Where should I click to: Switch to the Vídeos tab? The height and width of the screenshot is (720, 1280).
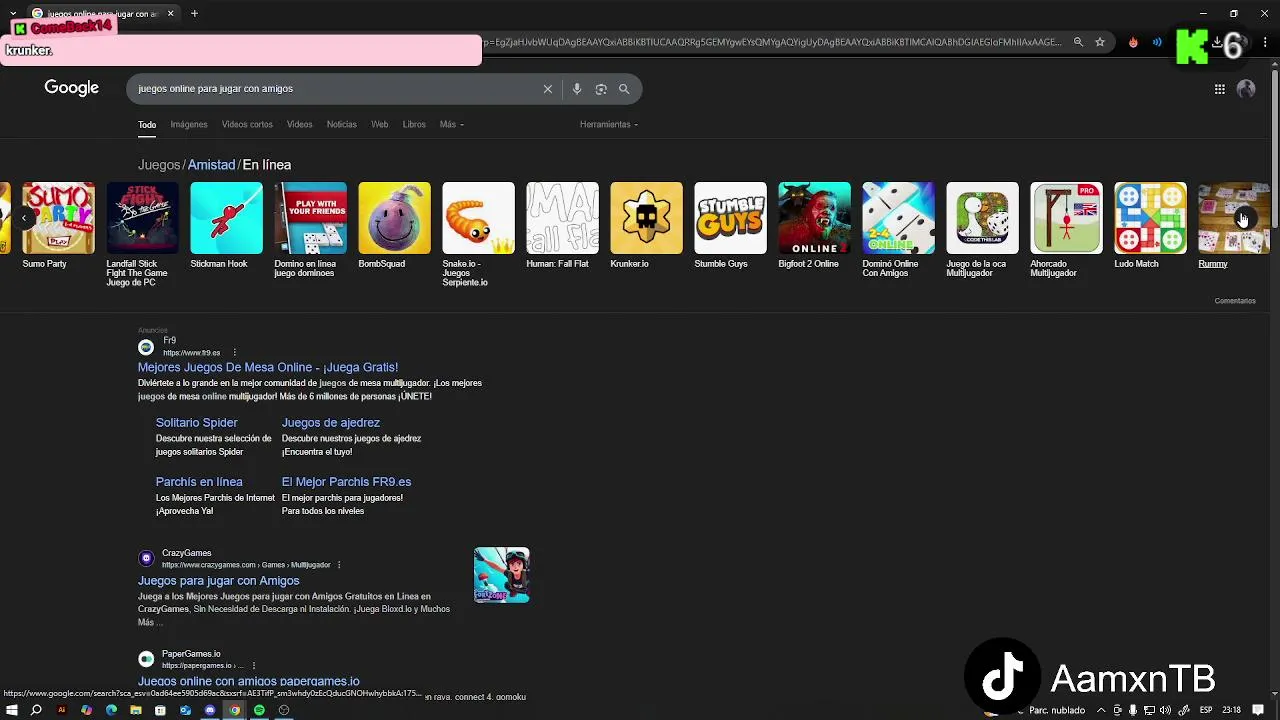click(300, 125)
